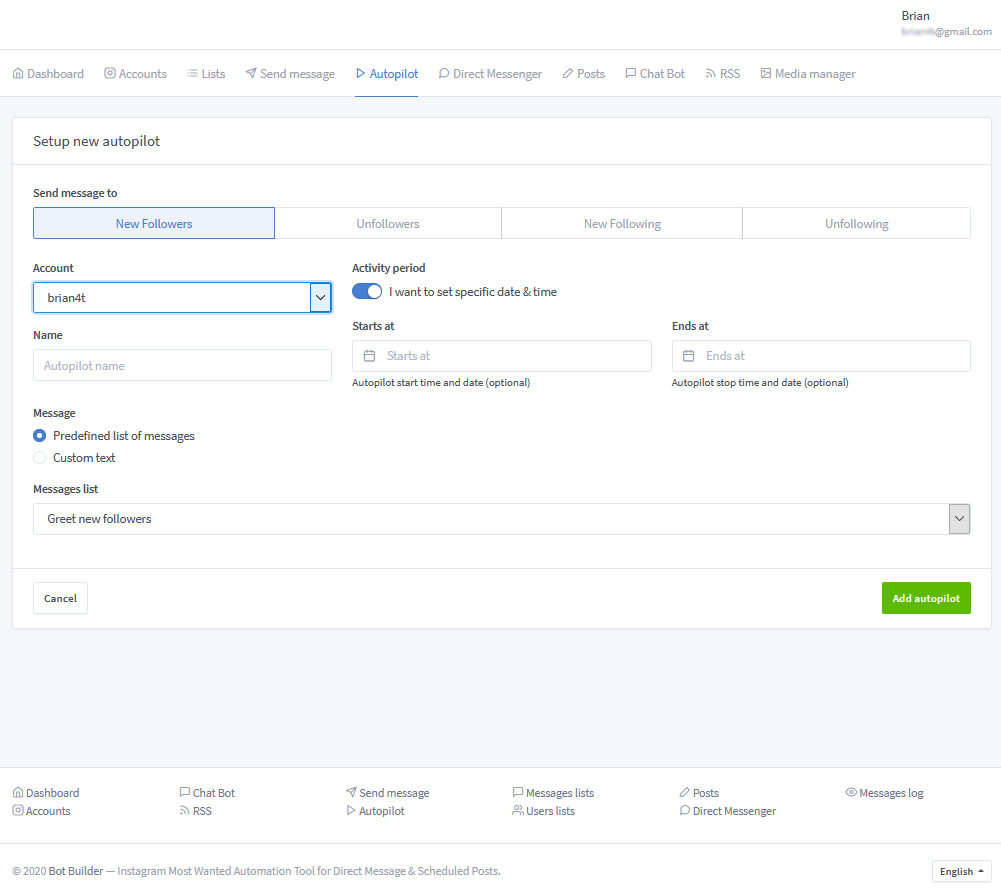The image size is (1001, 895).
Task: Focus the Autopilot name input field
Action: coord(182,366)
